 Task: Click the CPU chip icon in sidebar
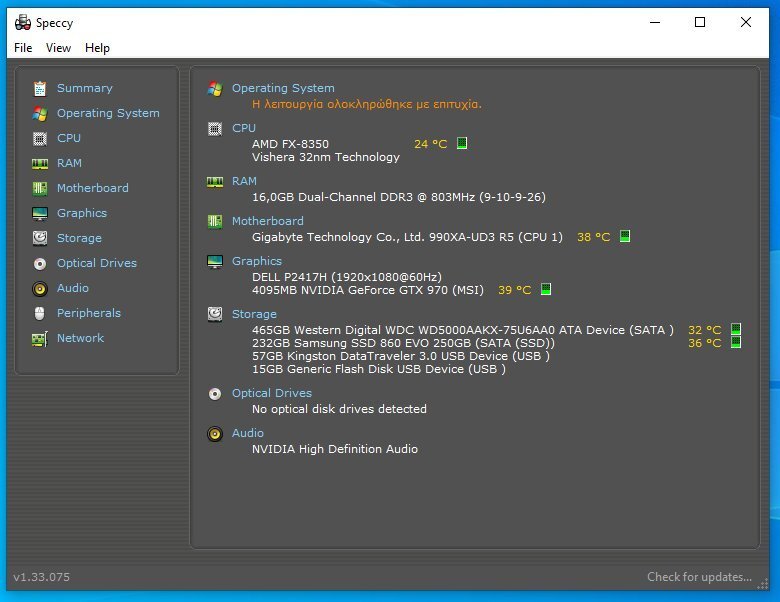coord(40,138)
